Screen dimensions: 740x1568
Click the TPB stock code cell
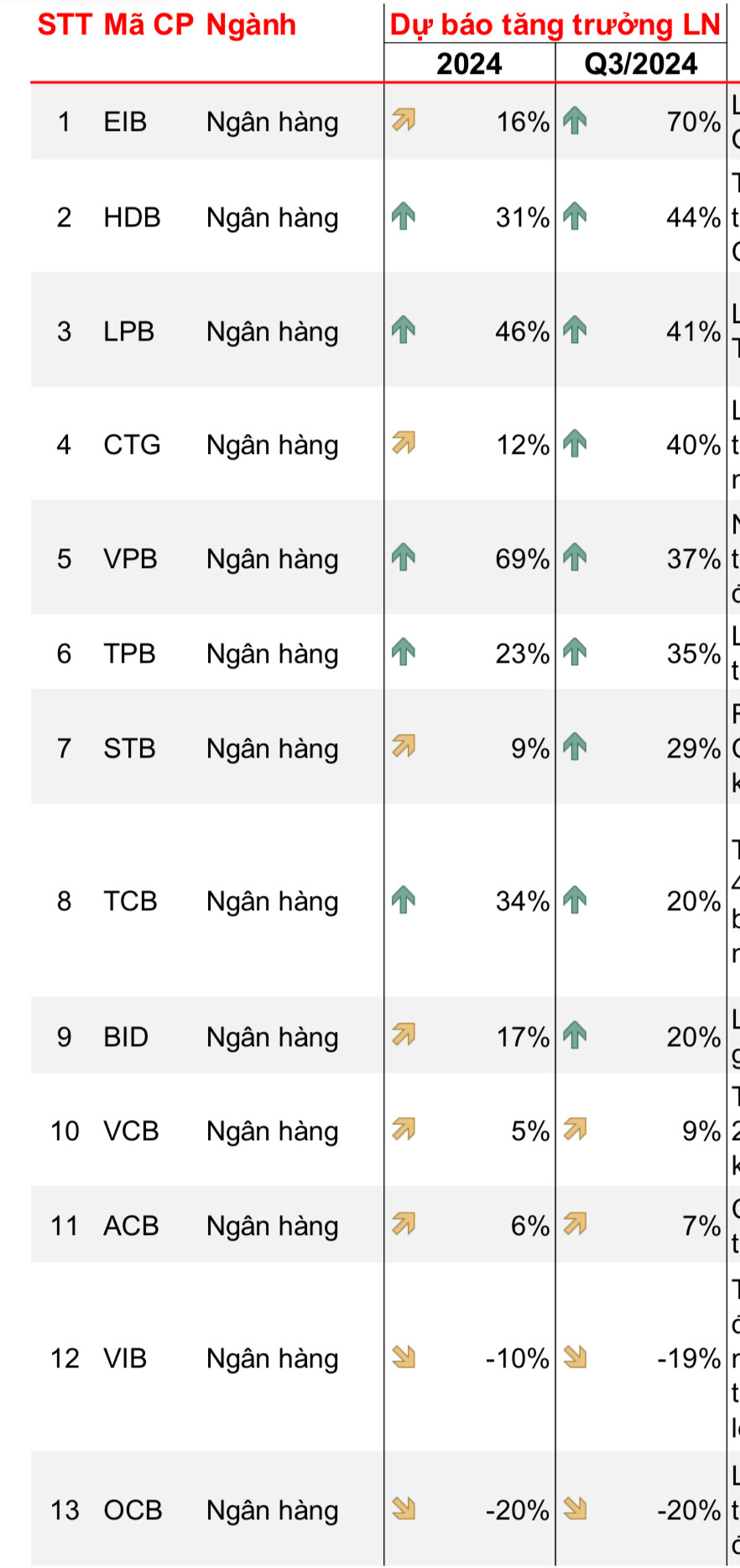click(x=129, y=654)
